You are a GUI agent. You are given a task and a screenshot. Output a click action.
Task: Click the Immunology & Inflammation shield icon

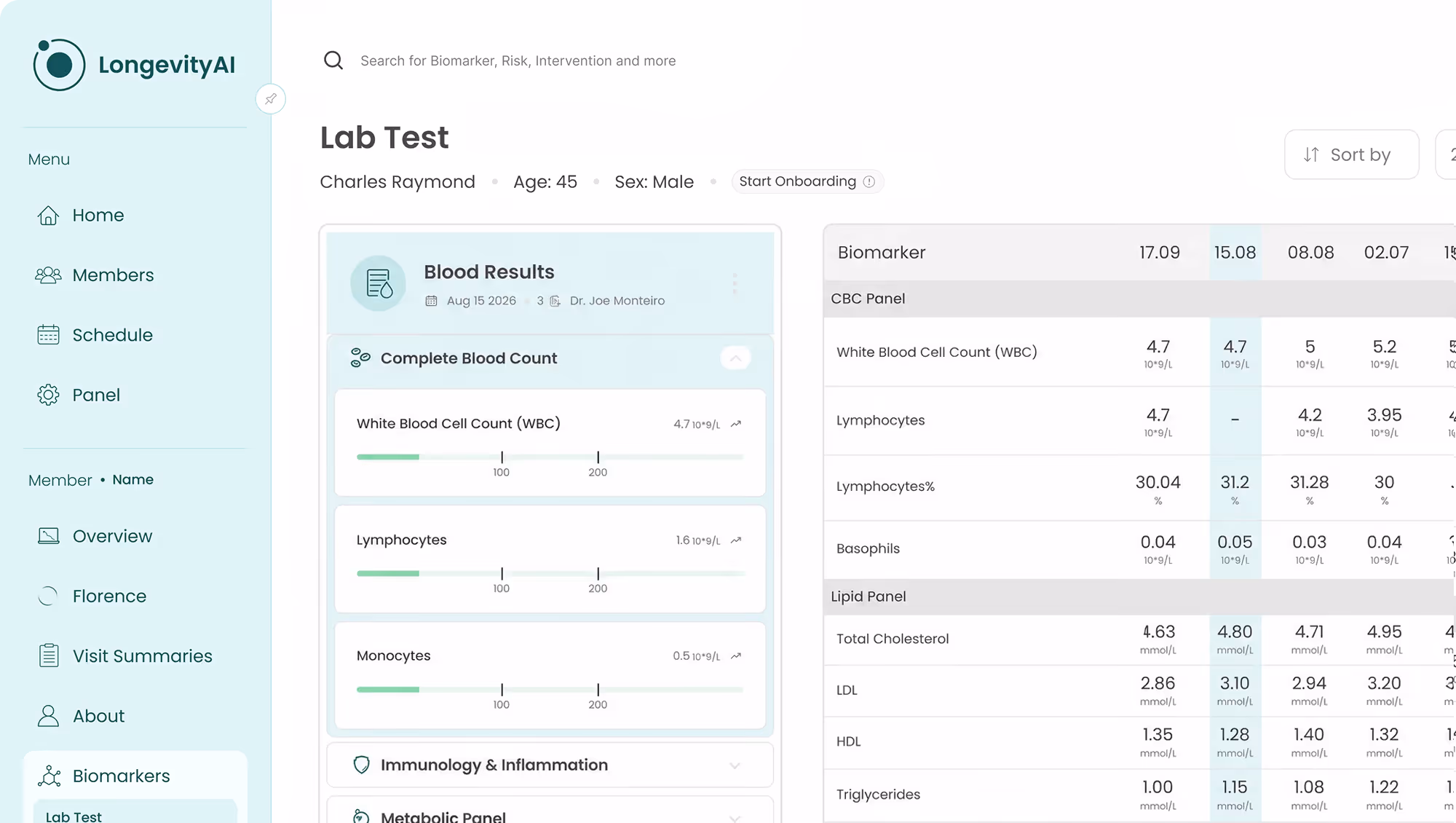[x=361, y=765]
